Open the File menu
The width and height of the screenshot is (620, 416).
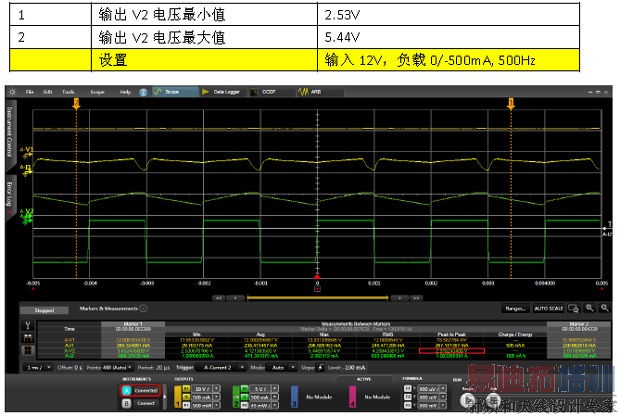tap(30, 92)
